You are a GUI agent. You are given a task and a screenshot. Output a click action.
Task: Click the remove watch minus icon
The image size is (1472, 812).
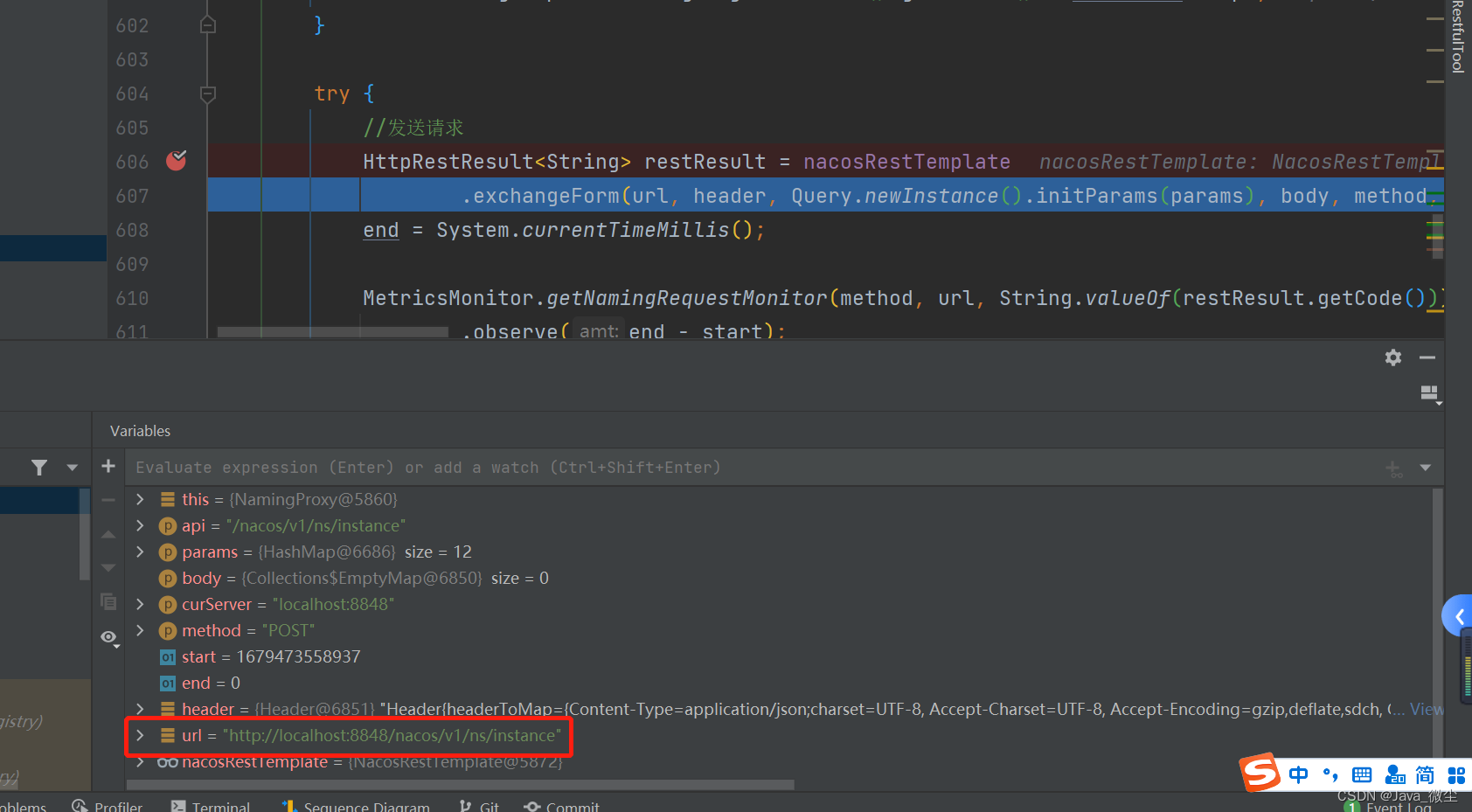coord(108,500)
